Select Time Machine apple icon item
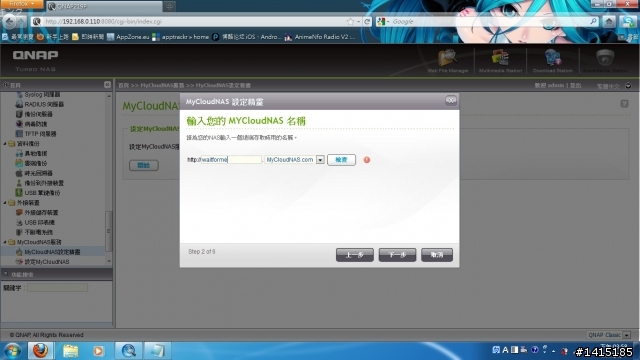This screenshot has height=360, width=640. click(x=34, y=173)
